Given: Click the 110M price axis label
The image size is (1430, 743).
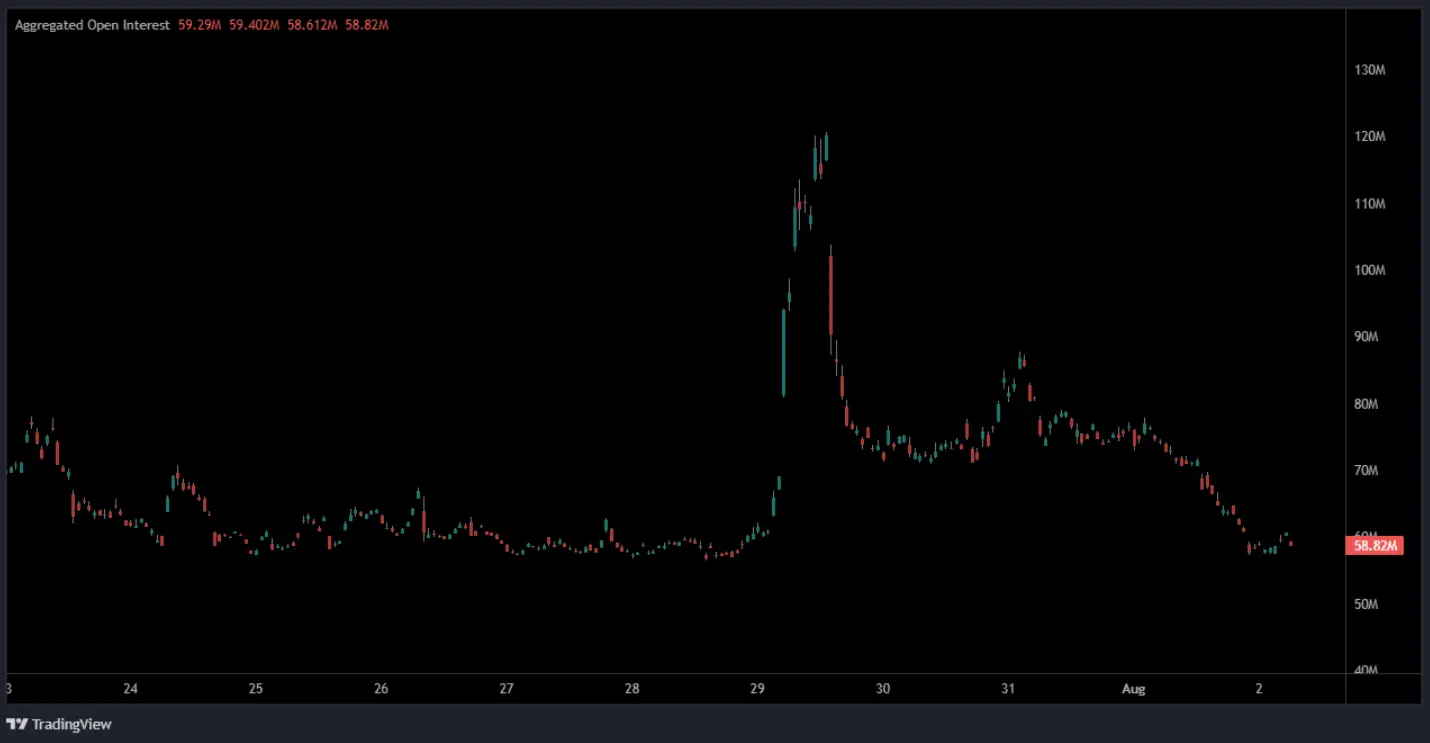Looking at the screenshot, I should click(x=1369, y=204).
